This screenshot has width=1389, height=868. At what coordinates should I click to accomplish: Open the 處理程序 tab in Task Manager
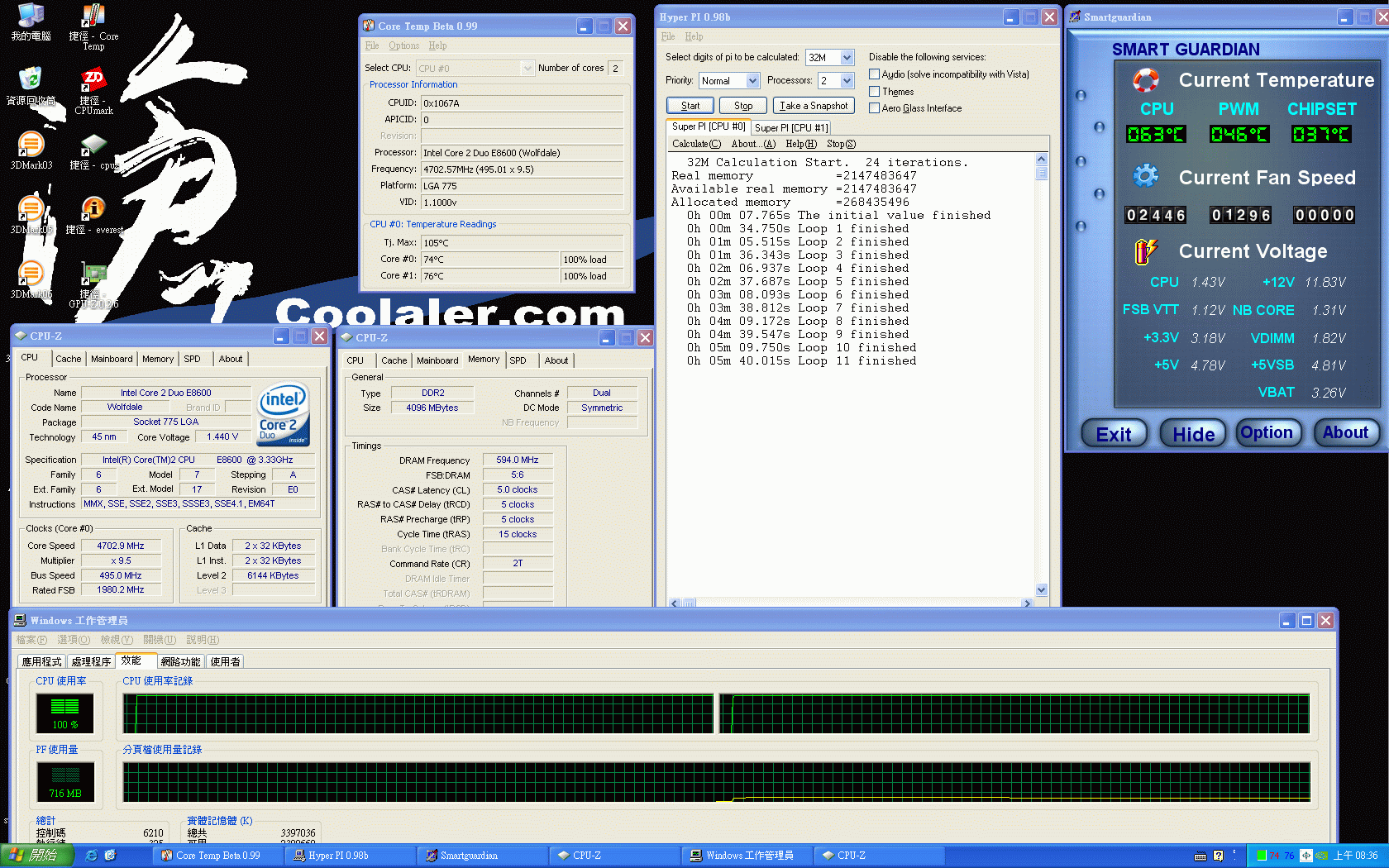click(x=91, y=661)
